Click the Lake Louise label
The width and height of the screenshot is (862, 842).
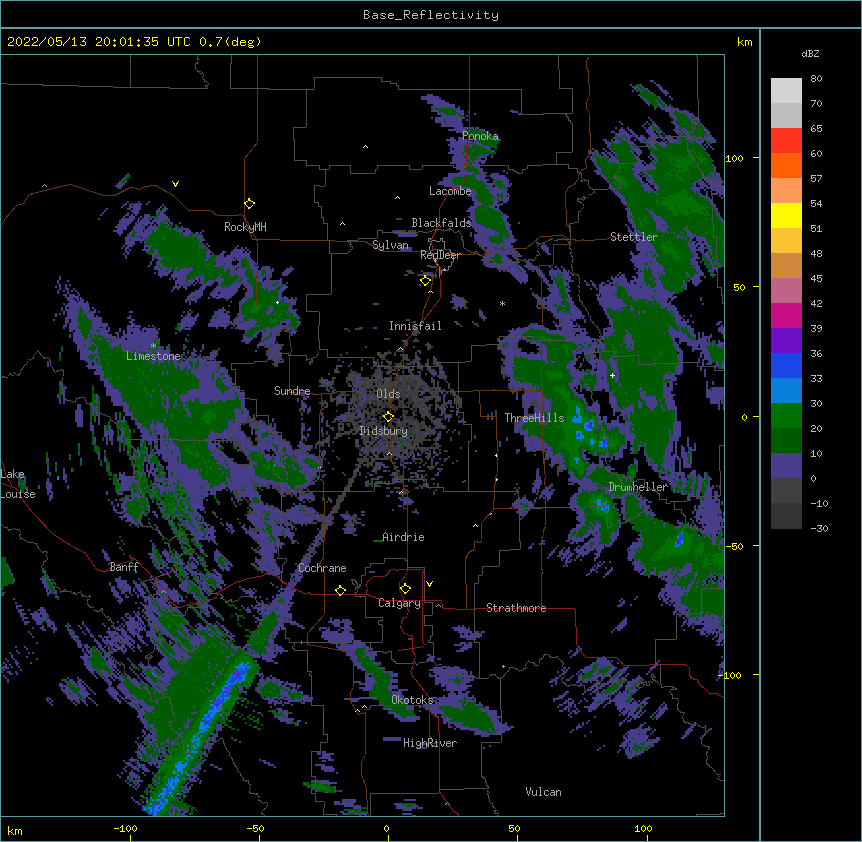point(16,484)
